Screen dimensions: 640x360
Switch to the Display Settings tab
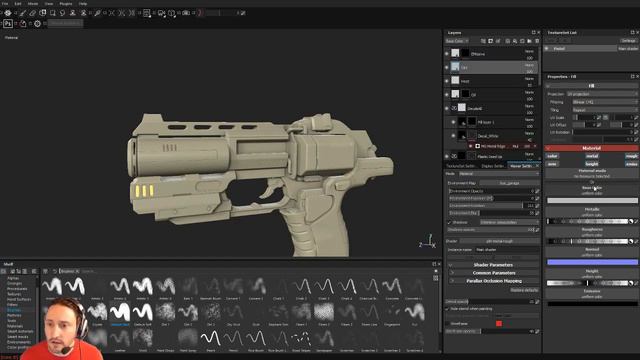pos(493,166)
